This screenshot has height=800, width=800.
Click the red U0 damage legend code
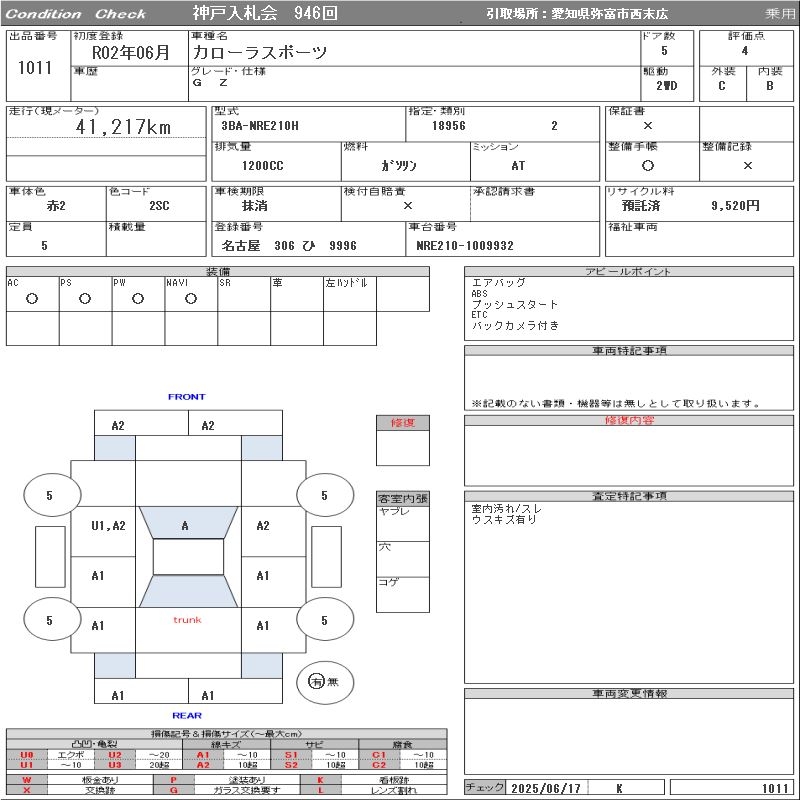[27, 755]
